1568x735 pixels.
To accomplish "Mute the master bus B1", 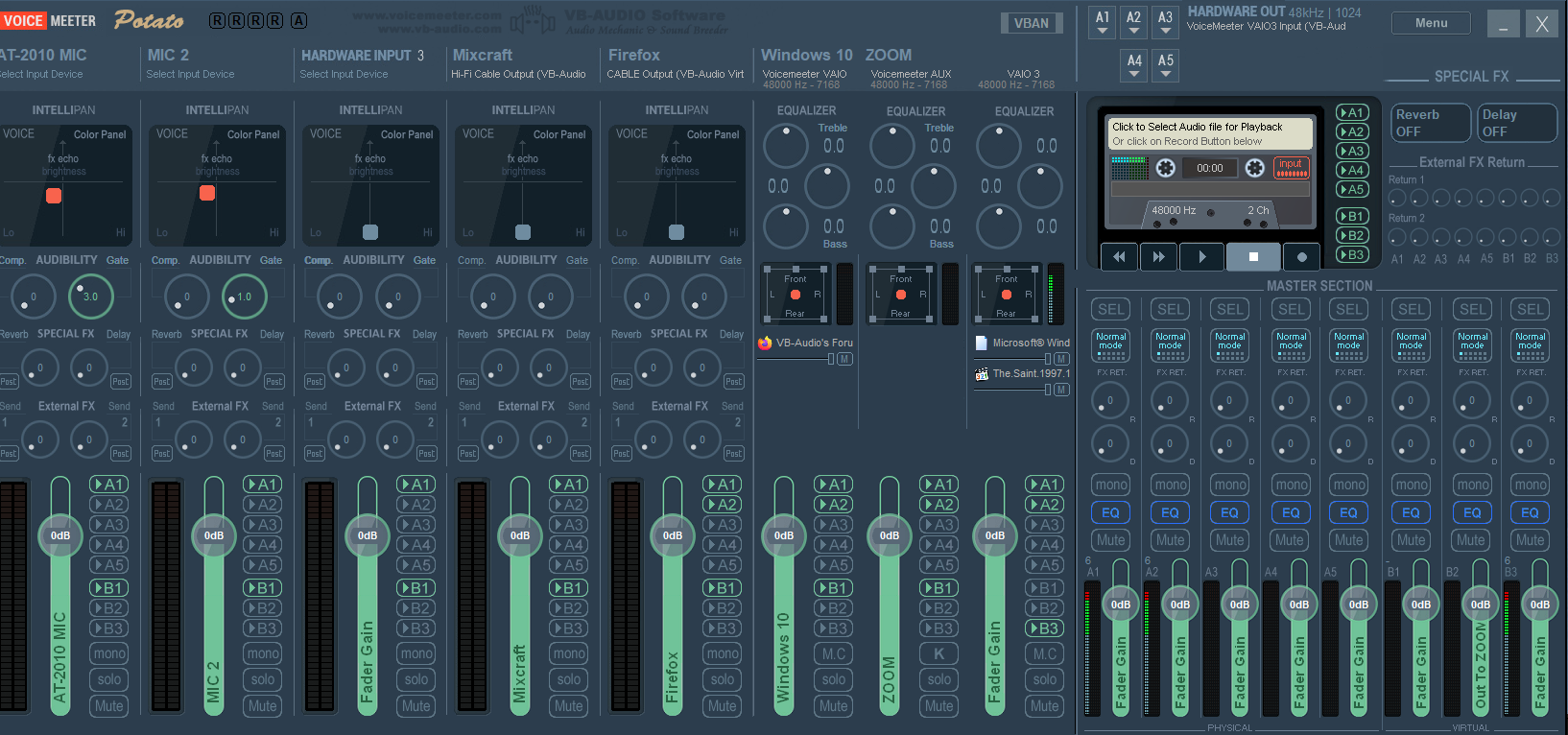I will 1411,540.
